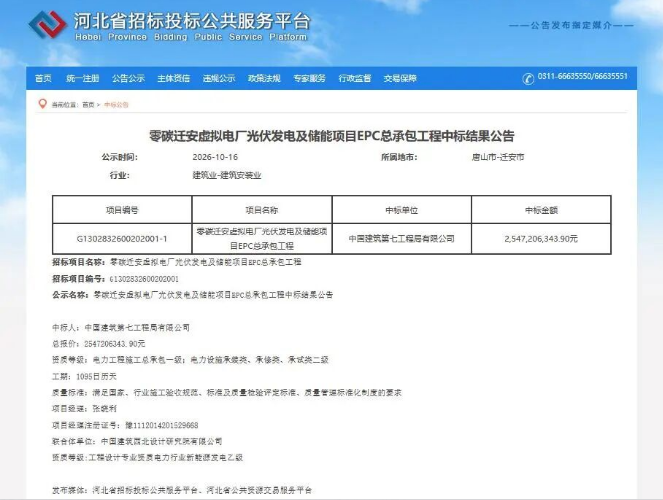
Task: Click the location pin icon in breadcrumb
Action: tap(42, 104)
